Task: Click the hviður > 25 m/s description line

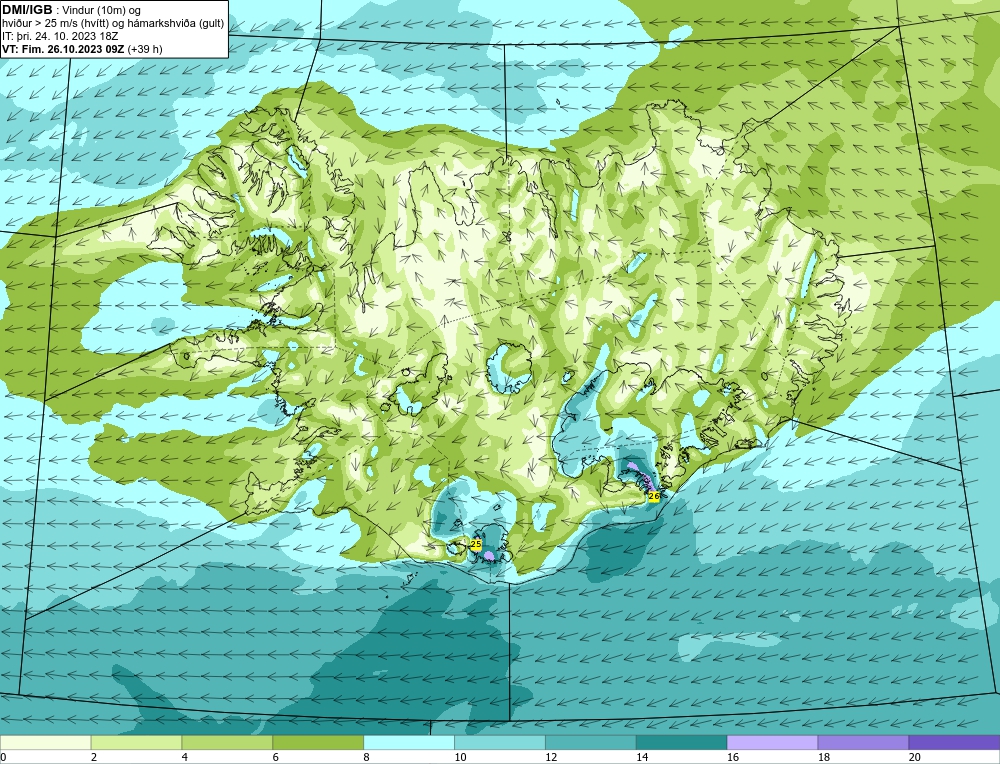Action: (x=113, y=24)
